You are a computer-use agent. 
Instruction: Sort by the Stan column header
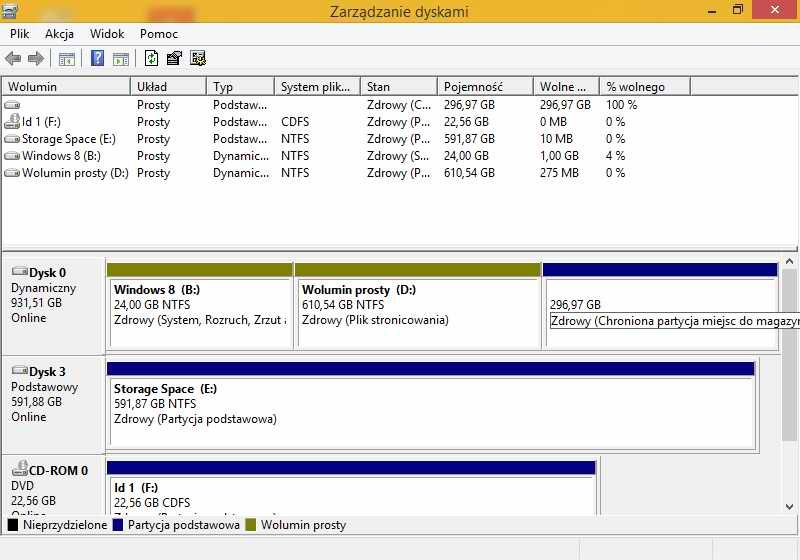399,87
